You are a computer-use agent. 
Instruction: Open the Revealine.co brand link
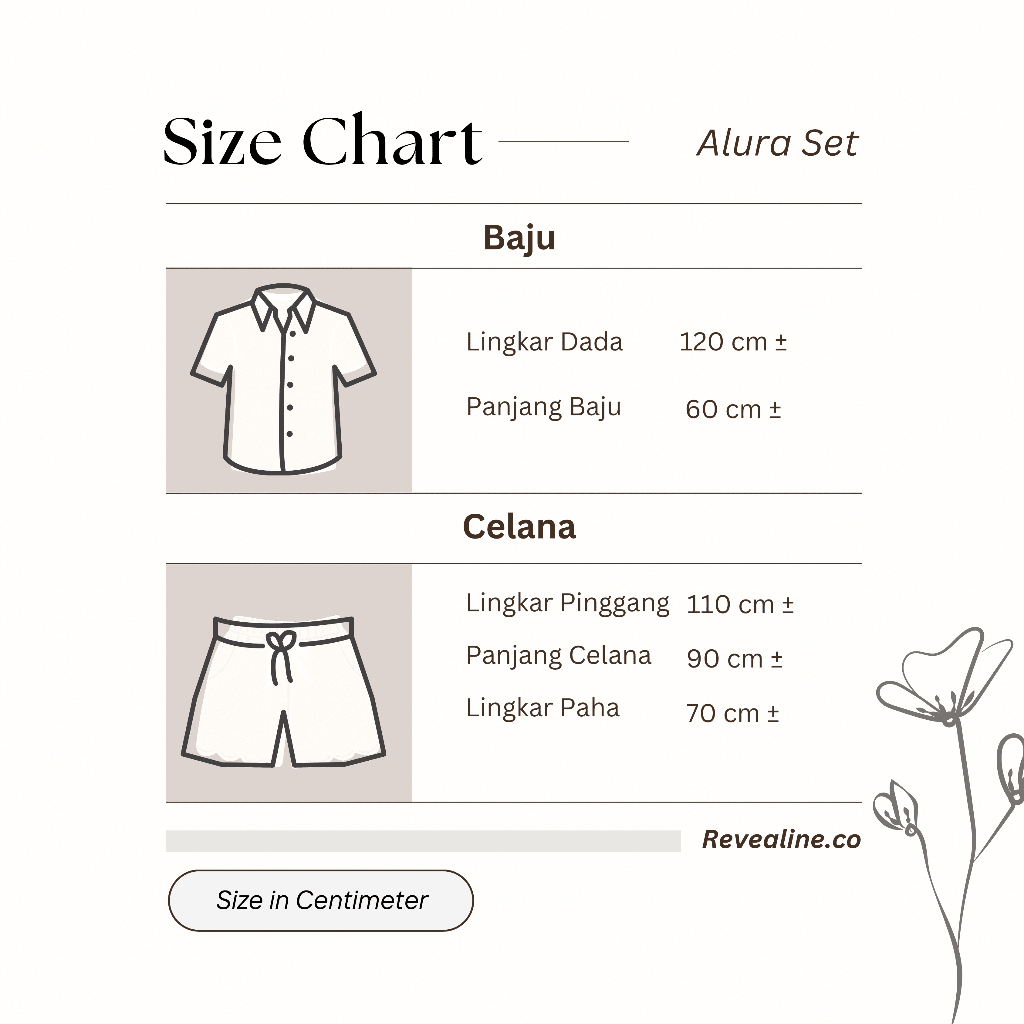click(x=781, y=840)
